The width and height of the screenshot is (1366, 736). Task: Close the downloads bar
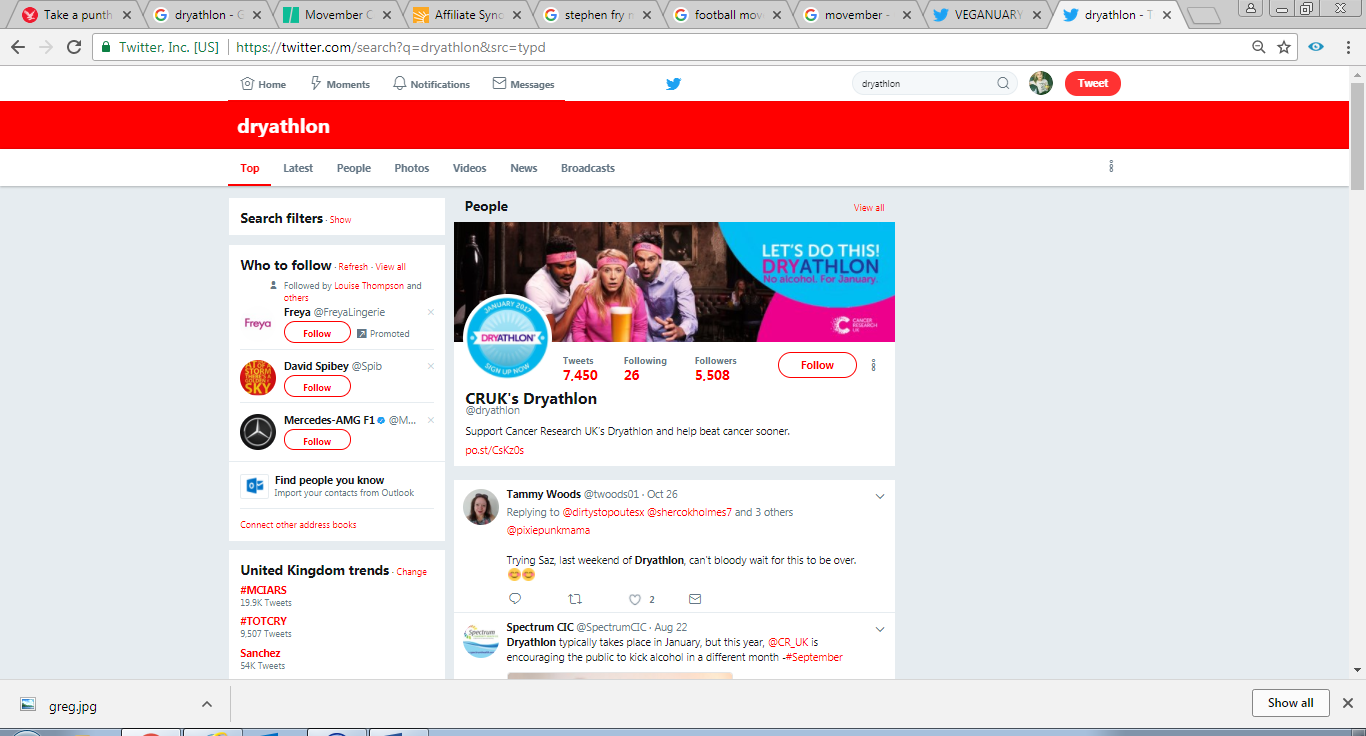pos(1347,703)
